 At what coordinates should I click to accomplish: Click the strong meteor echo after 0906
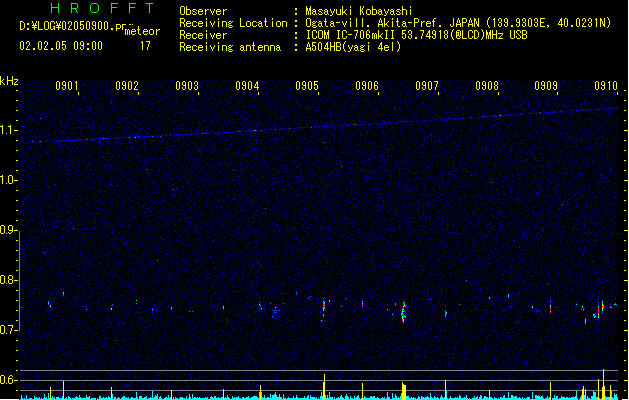[404, 312]
